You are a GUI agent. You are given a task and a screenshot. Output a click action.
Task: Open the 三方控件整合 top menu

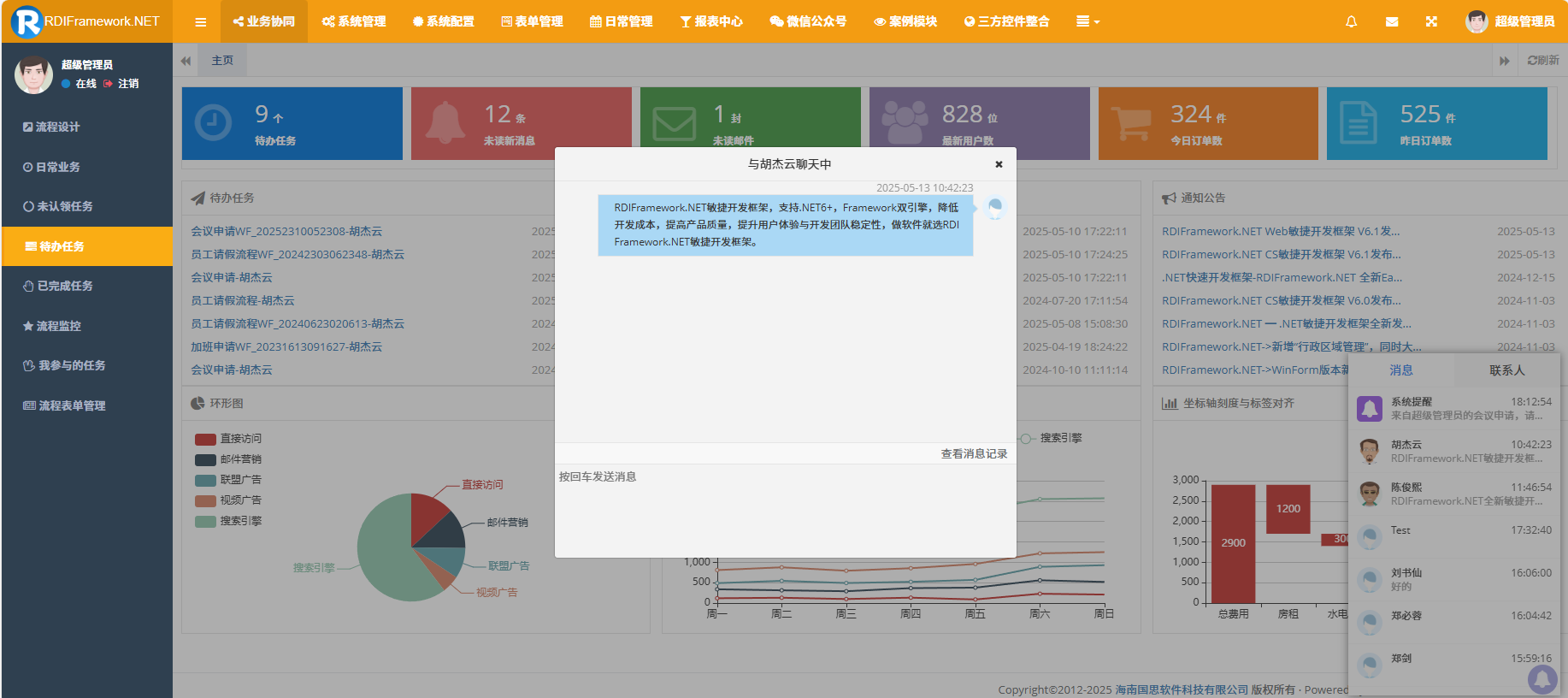(x=1006, y=21)
